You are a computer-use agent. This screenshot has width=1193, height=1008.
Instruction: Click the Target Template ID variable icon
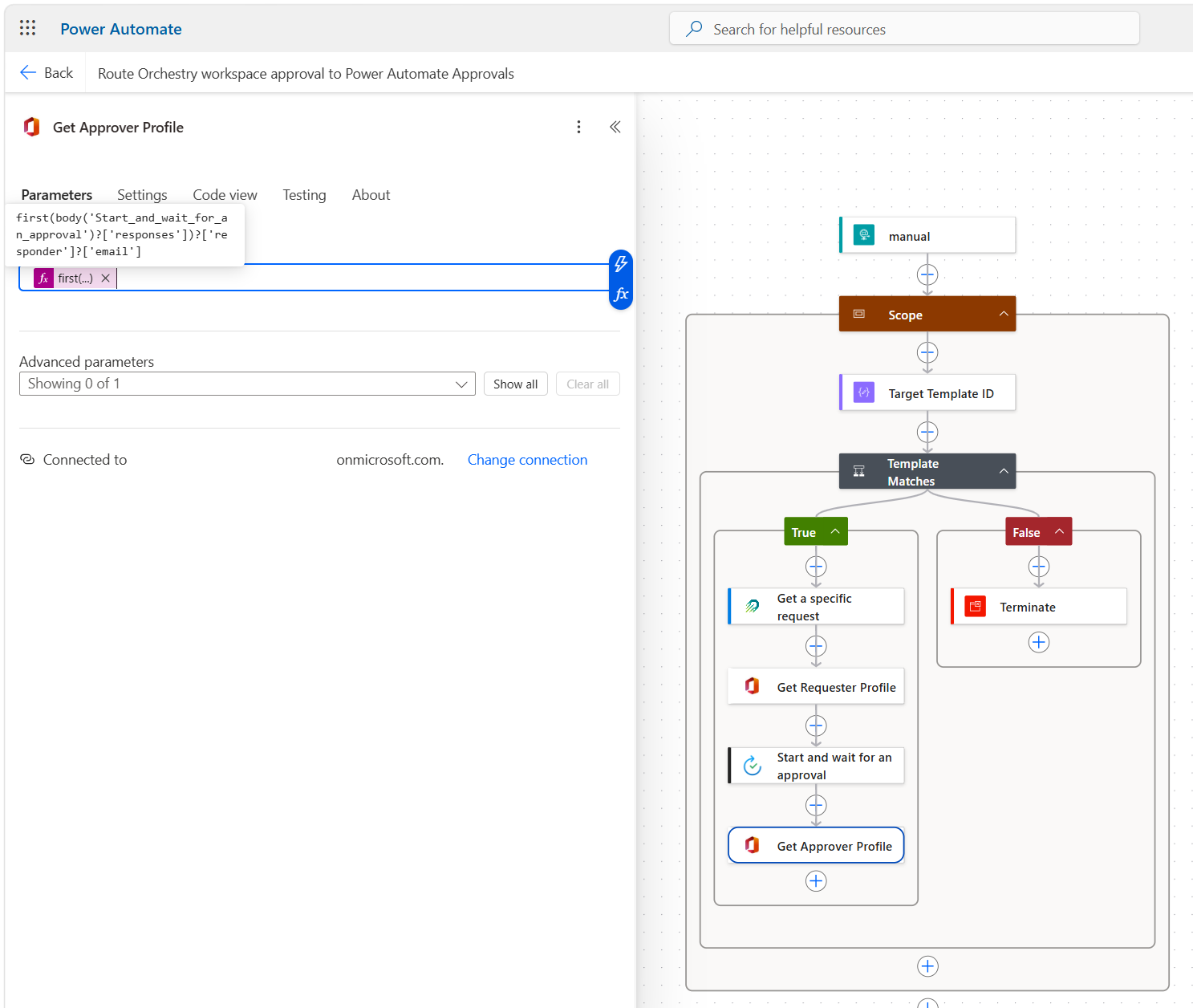(864, 392)
